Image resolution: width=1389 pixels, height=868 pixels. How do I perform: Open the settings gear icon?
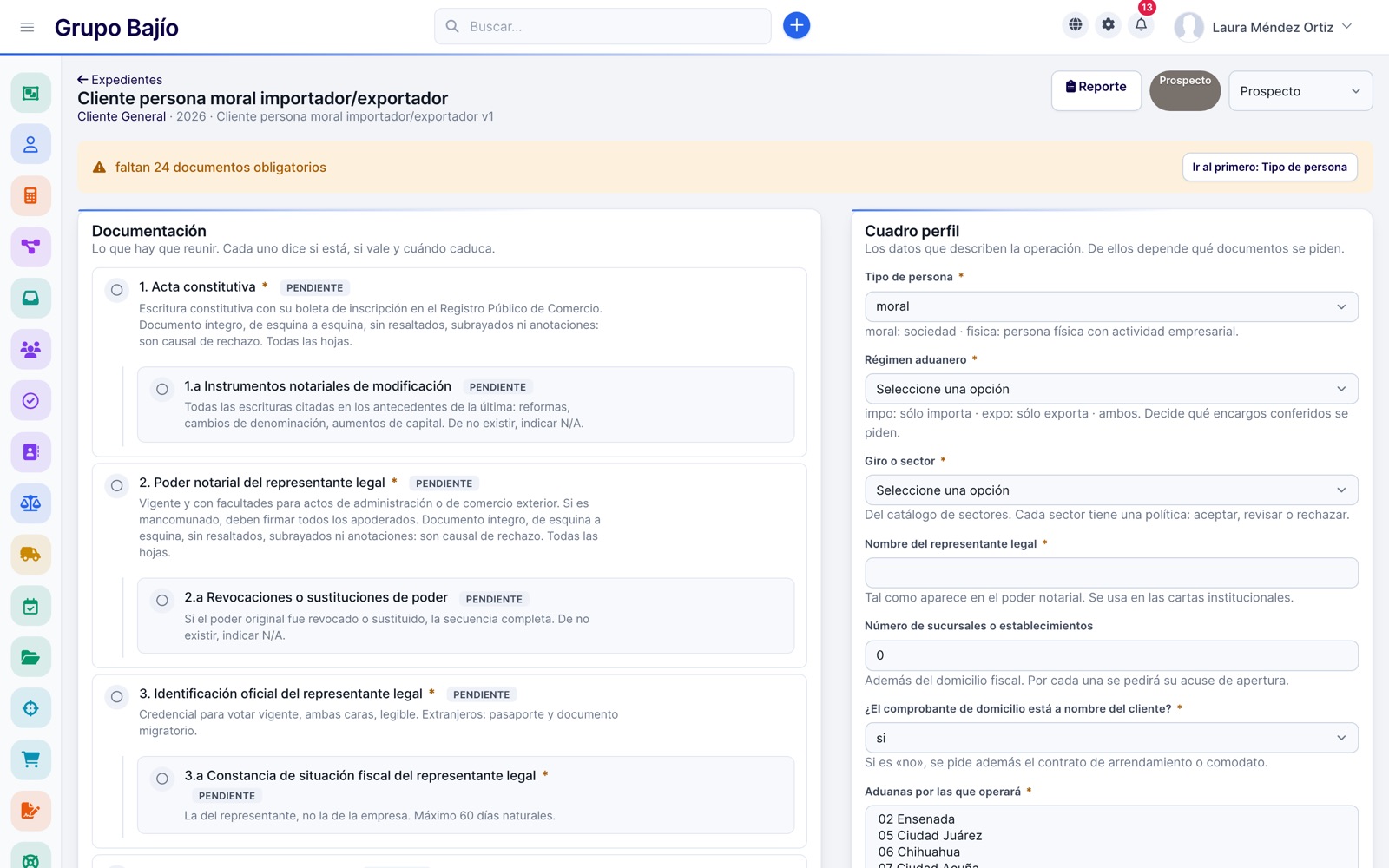pyautogui.click(x=1108, y=25)
